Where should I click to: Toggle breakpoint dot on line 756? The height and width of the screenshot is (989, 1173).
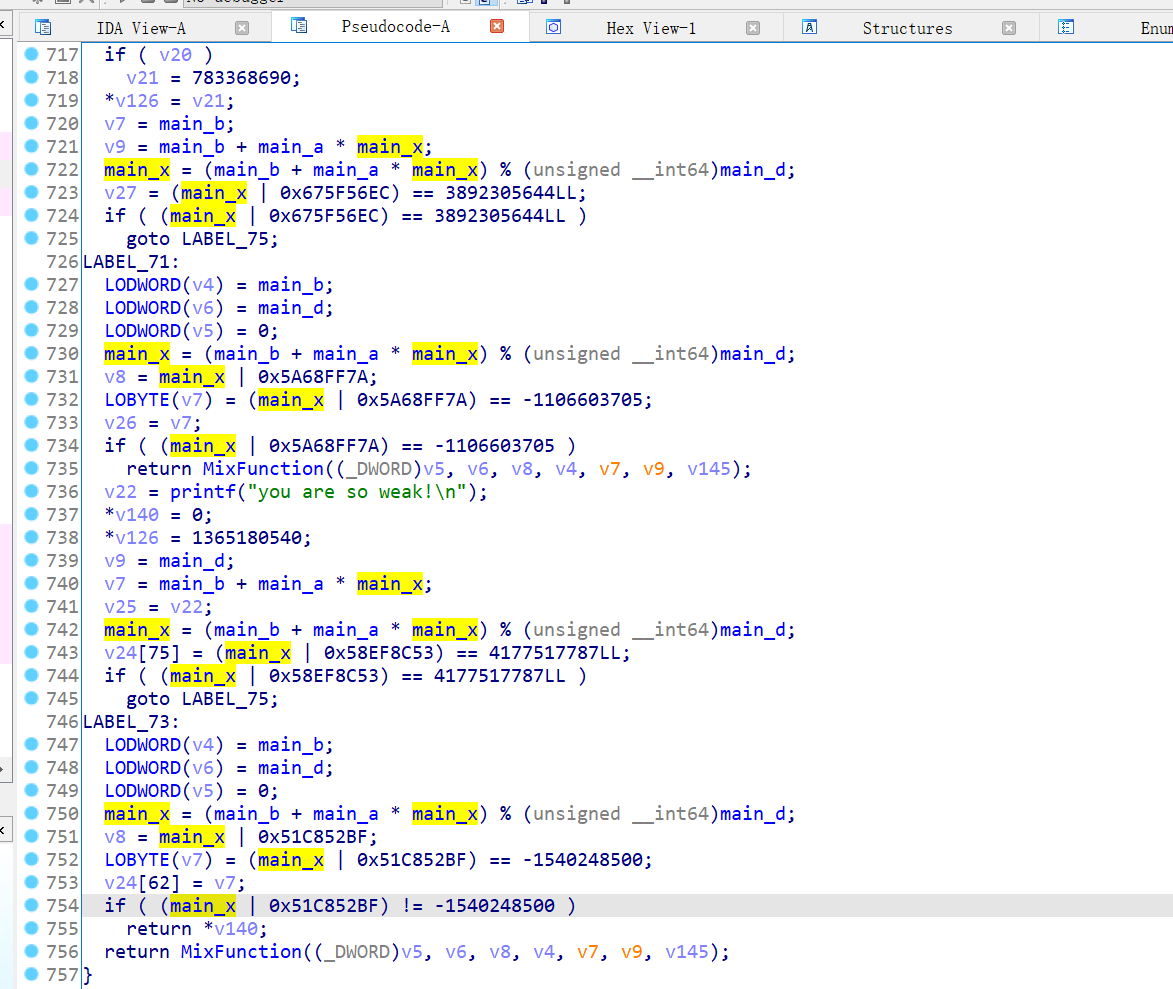tap(31, 952)
